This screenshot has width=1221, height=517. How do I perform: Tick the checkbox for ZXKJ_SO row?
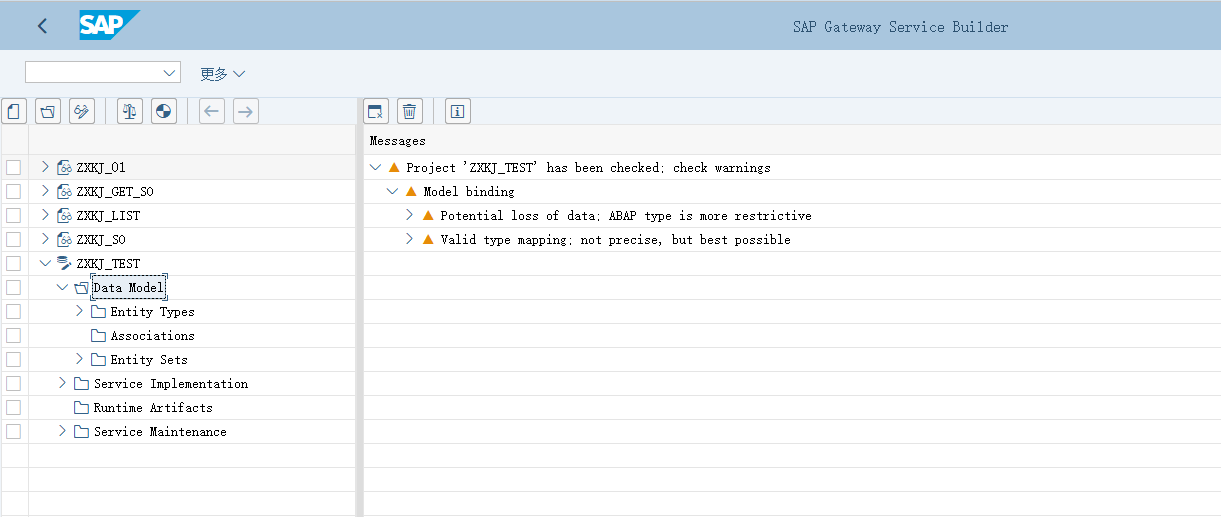click(13, 240)
